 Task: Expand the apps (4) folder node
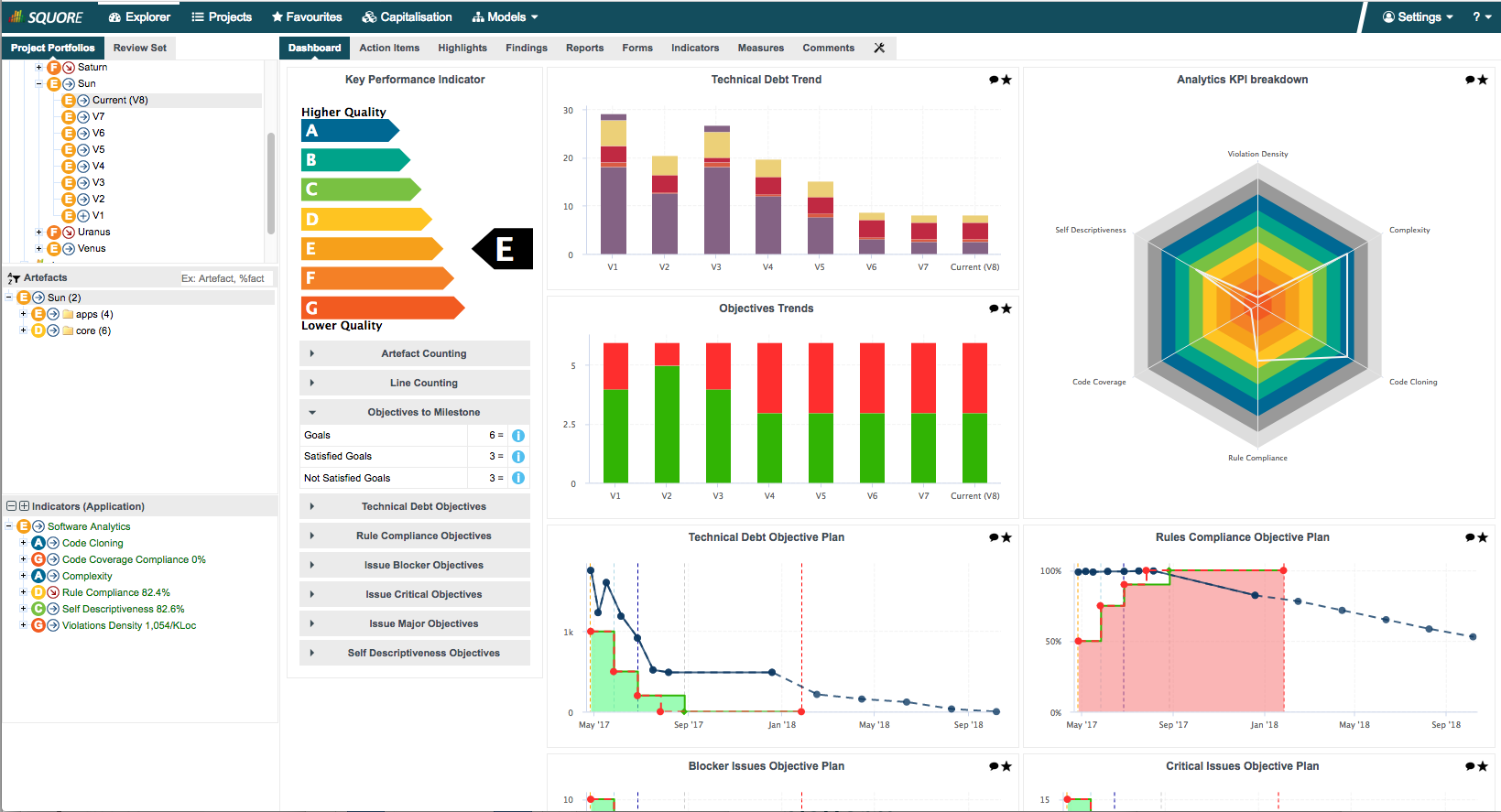[x=23, y=314]
